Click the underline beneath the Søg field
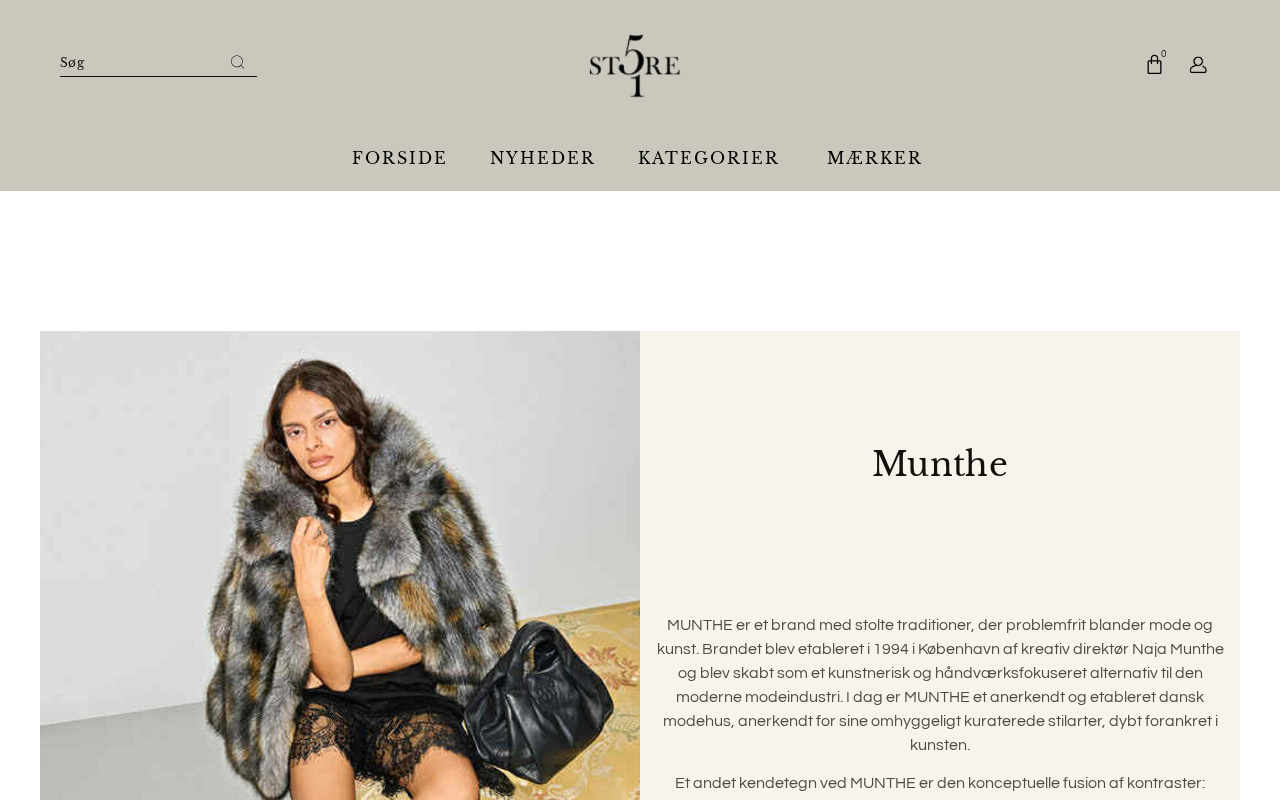The image size is (1280, 800). pyautogui.click(x=158, y=76)
